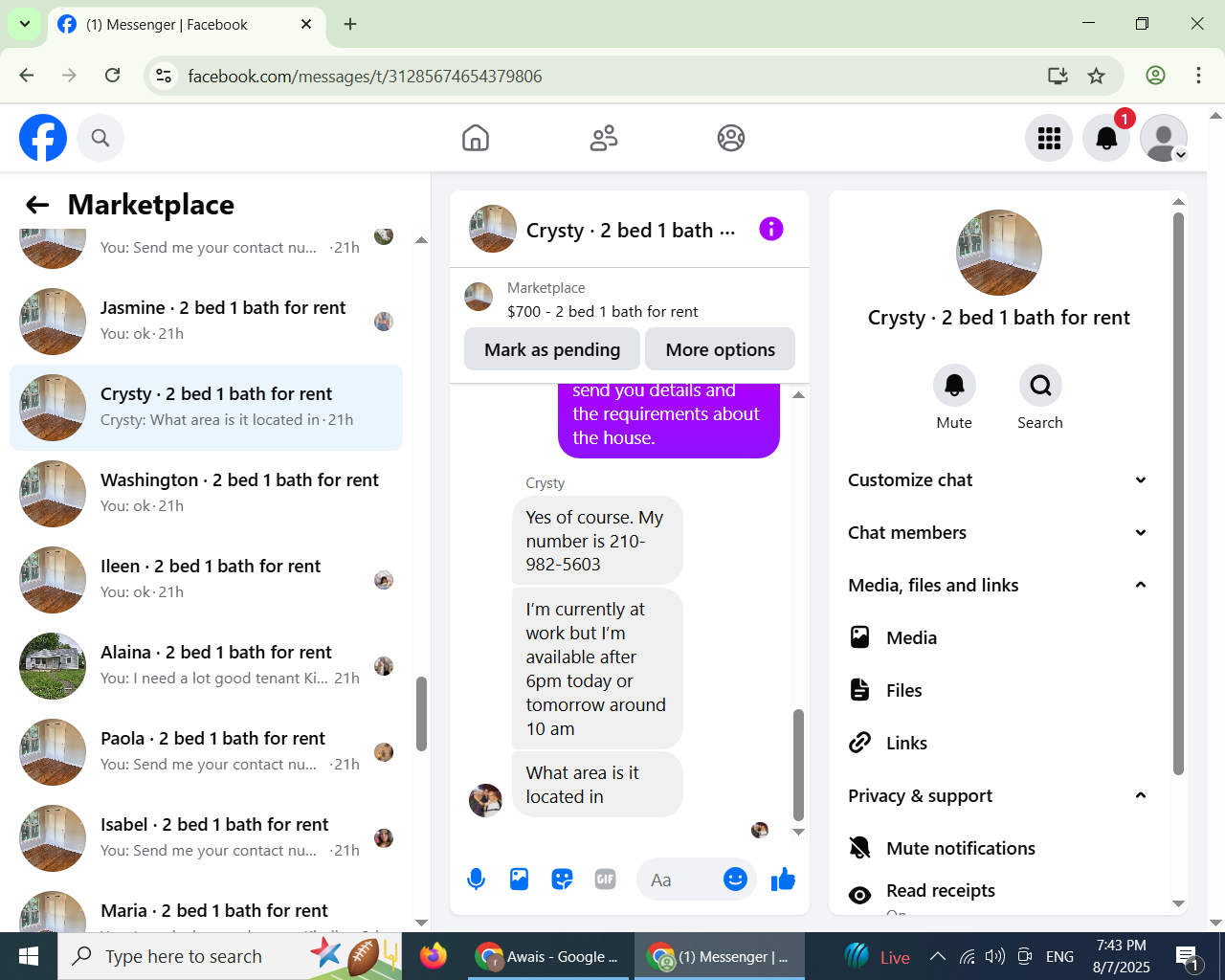Screen dimensions: 1225x980
Task: Open Chrome three-dot menu
Action: tap(1198, 76)
